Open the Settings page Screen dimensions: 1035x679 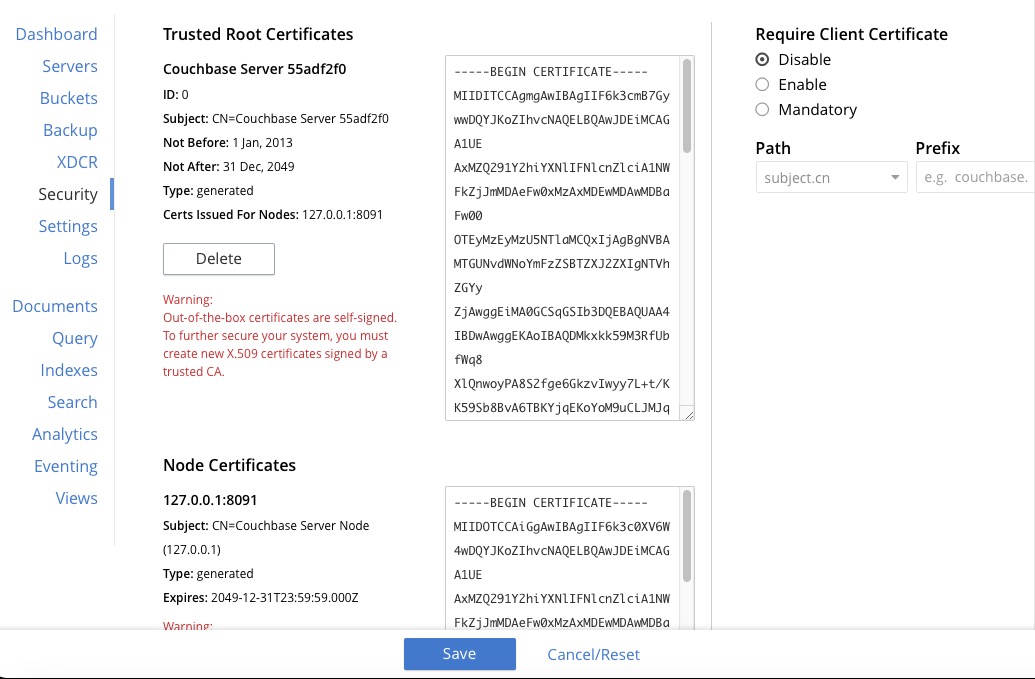(x=68, y=226)
